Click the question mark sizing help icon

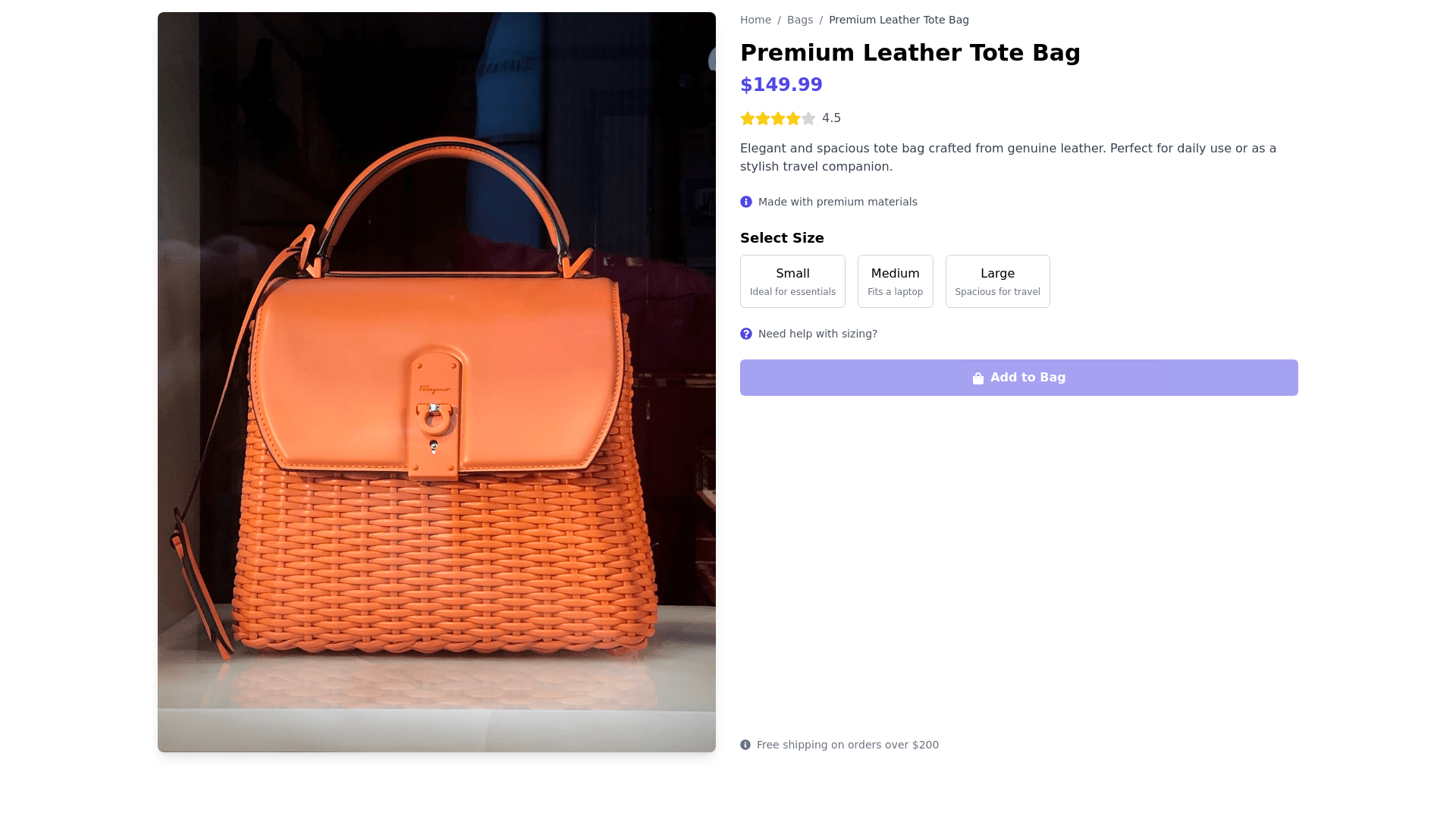[746, 334]
